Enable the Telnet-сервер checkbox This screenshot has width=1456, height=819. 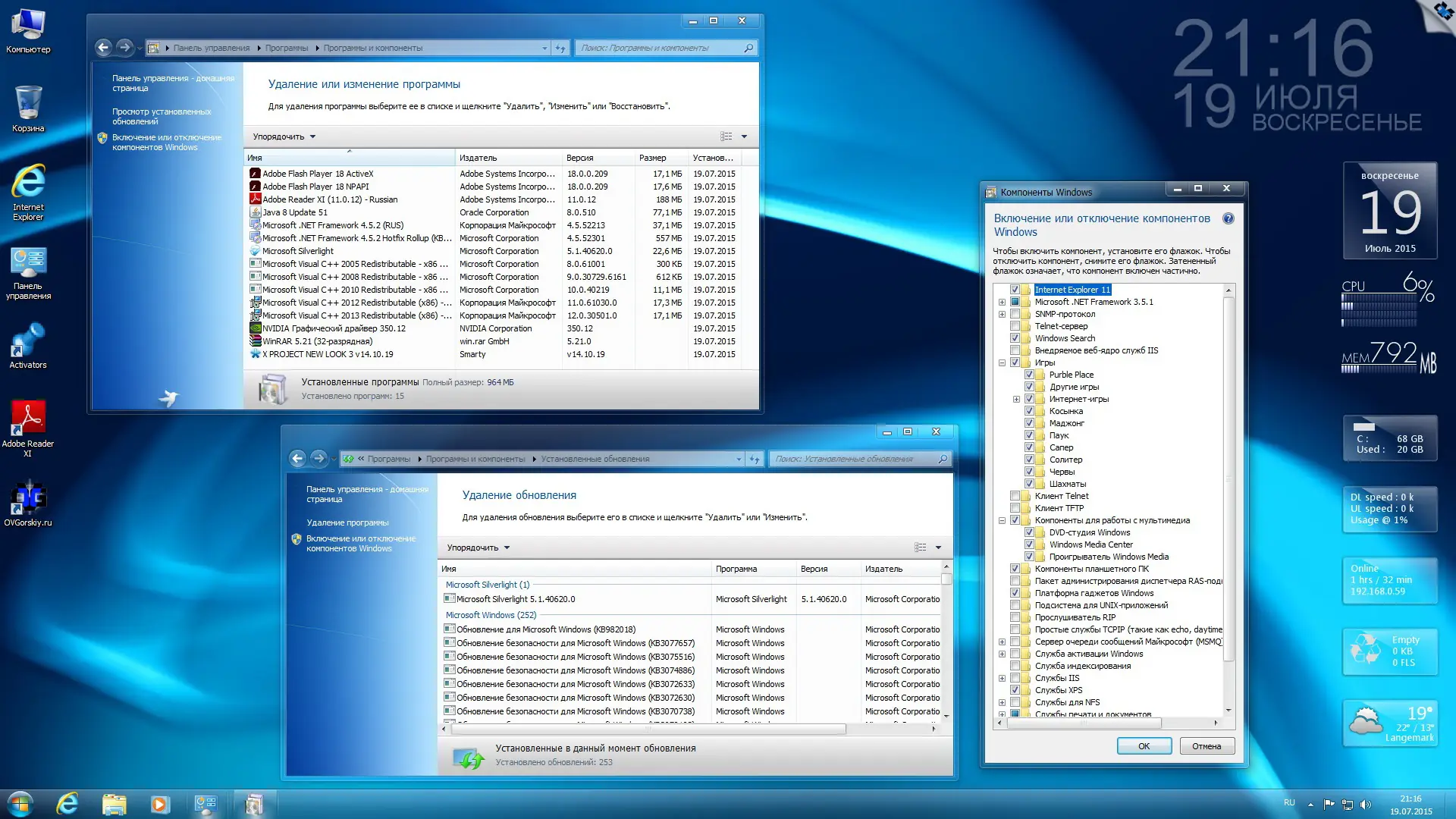click(x=1015, y=326)
